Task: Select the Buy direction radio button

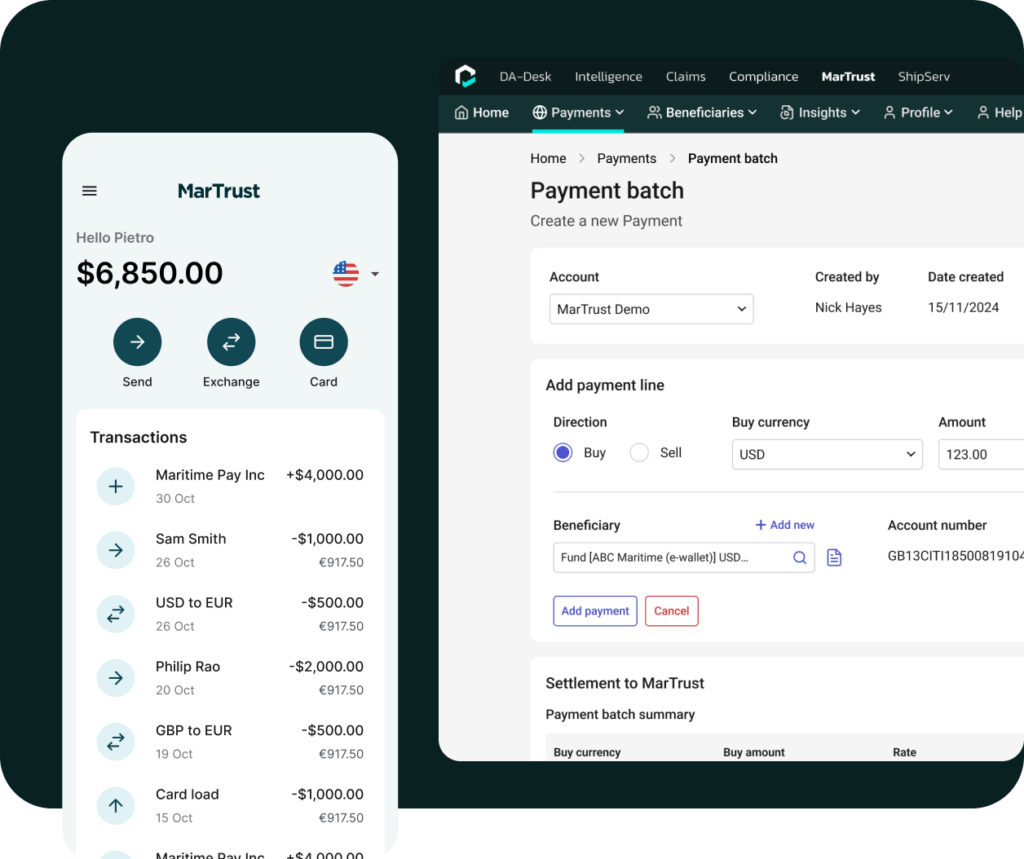Action: (x=562, y=452)
